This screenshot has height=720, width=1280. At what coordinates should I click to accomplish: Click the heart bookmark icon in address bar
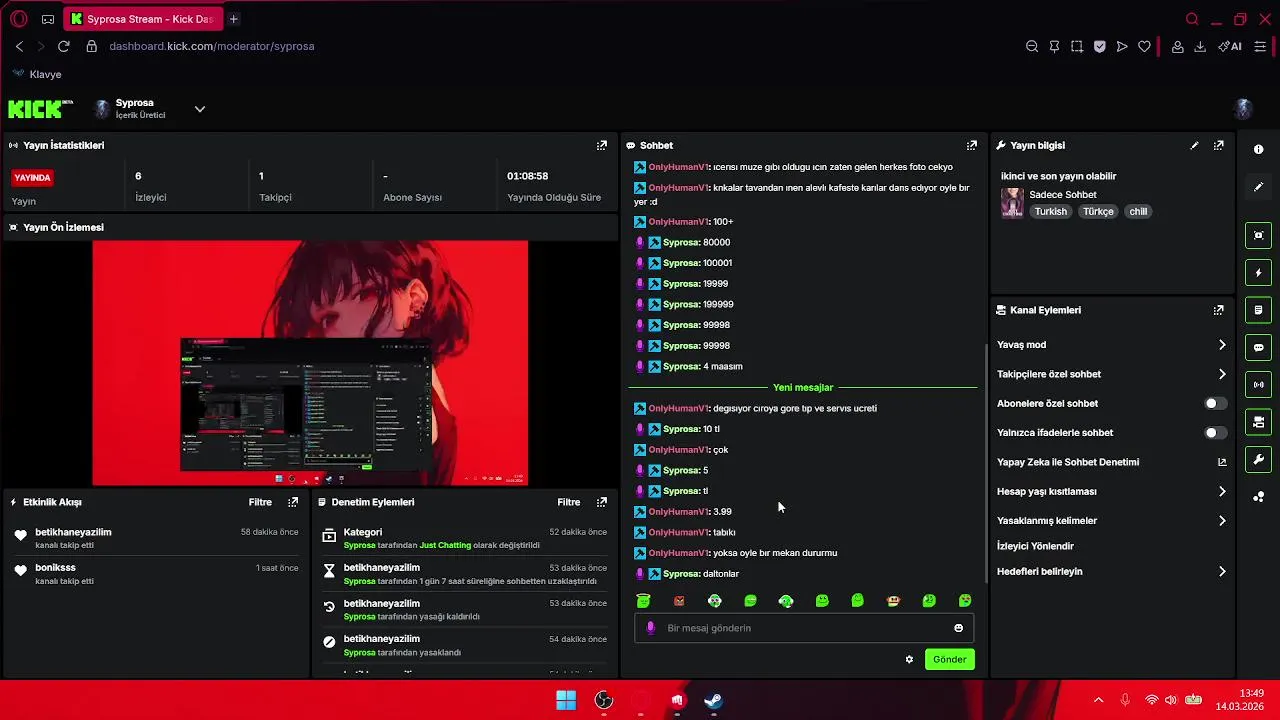tap(1144, 46)
